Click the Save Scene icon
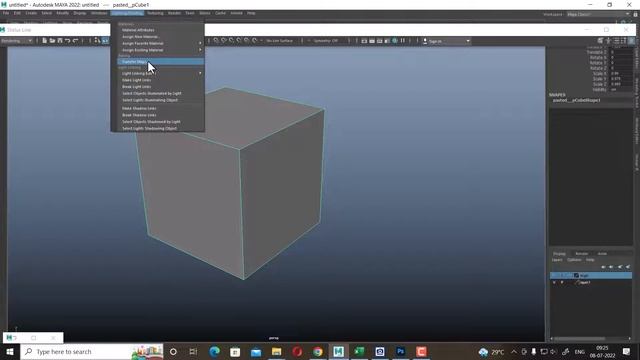This screenshot has height=360, width=640. click(x=60, y=41)
